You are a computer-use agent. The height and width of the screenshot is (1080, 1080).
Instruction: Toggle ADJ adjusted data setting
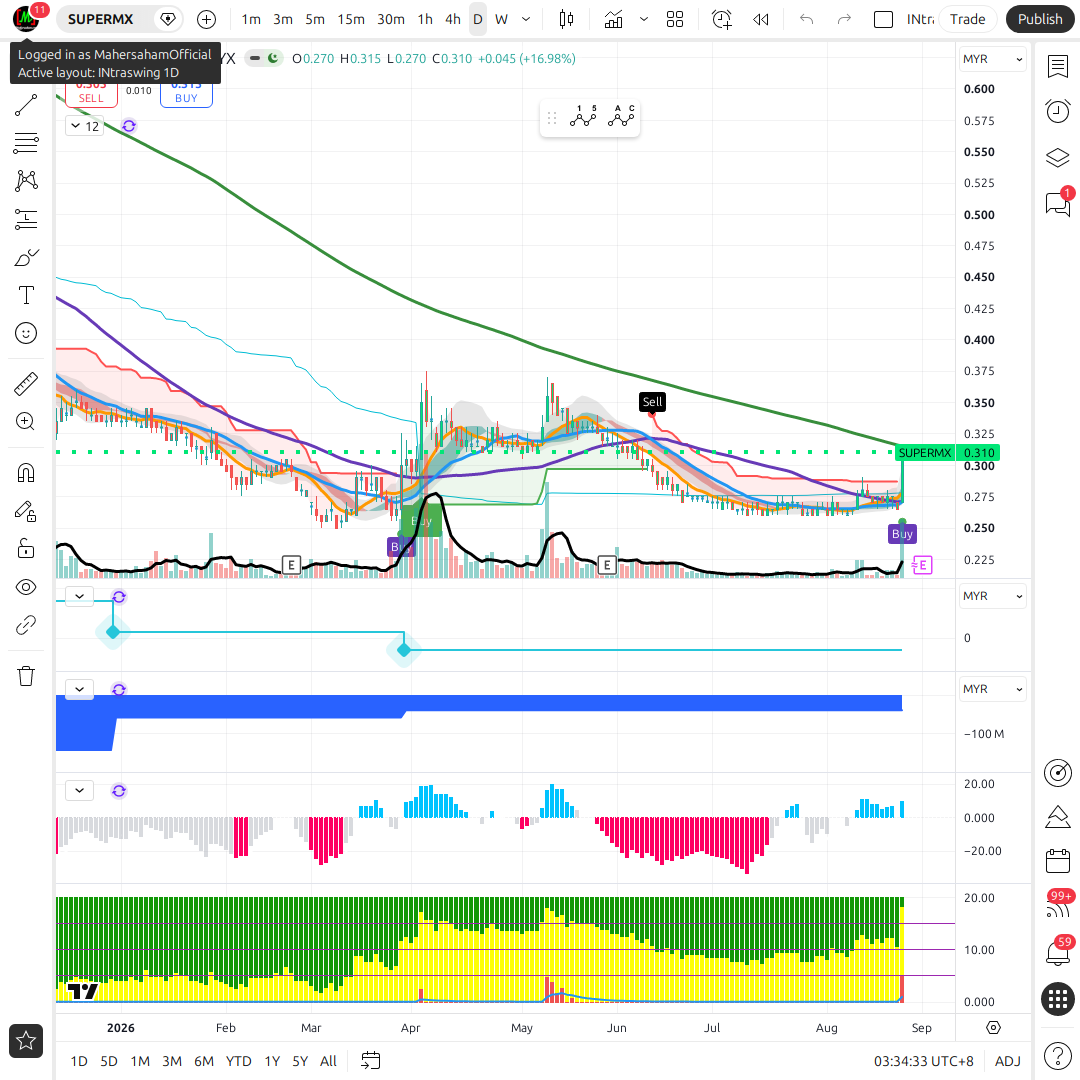point(1008,1061)
